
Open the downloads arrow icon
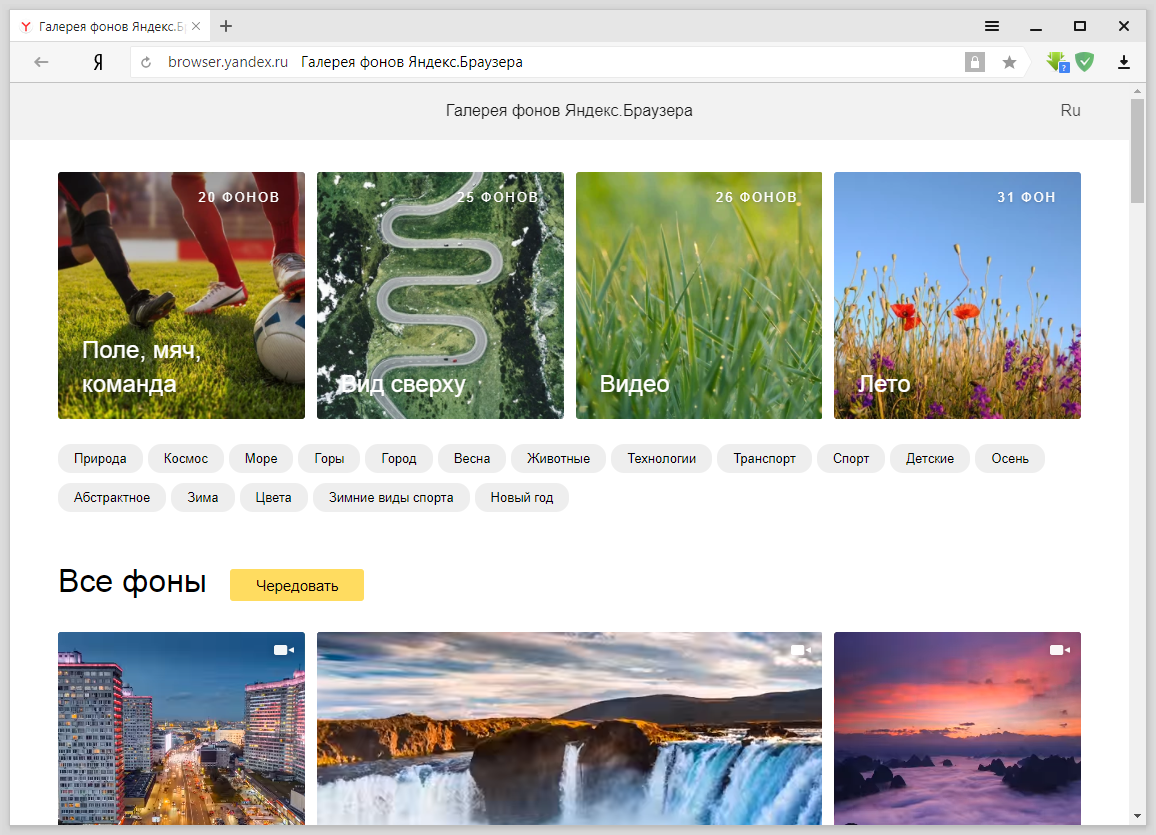pos(1124,62)
